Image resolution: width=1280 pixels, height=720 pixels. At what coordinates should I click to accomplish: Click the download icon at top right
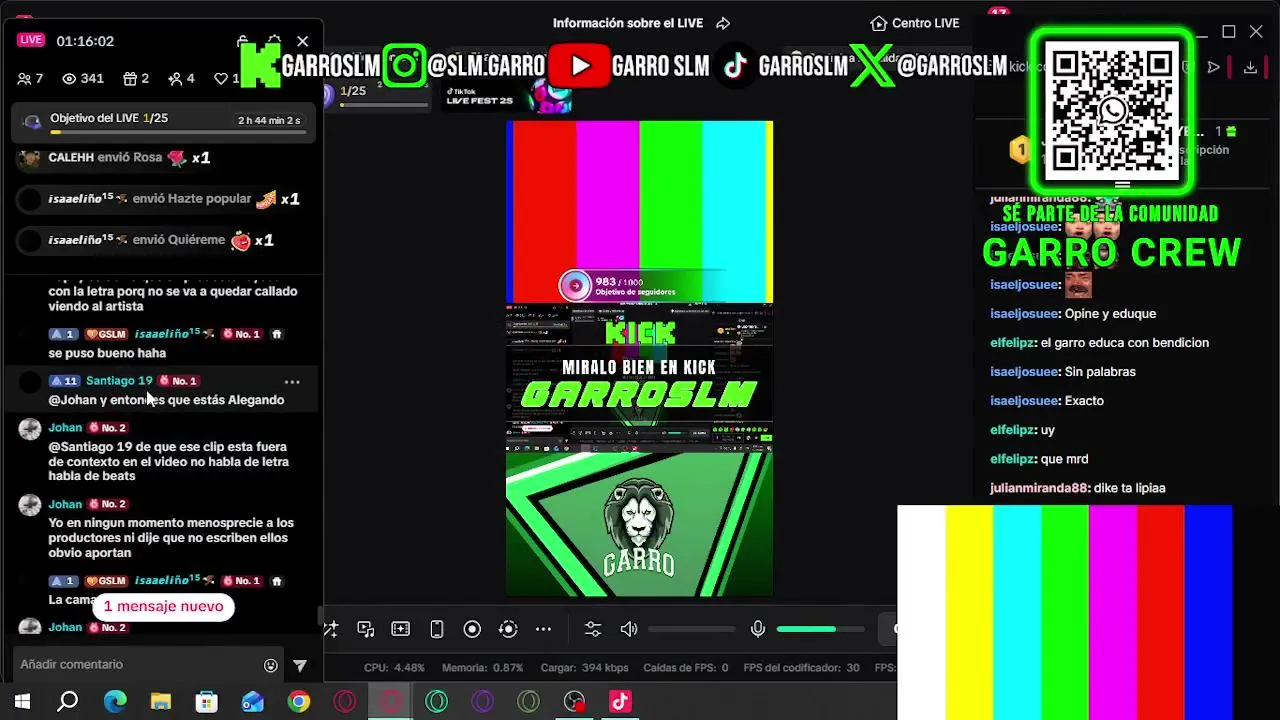[x=1250, y=67]
